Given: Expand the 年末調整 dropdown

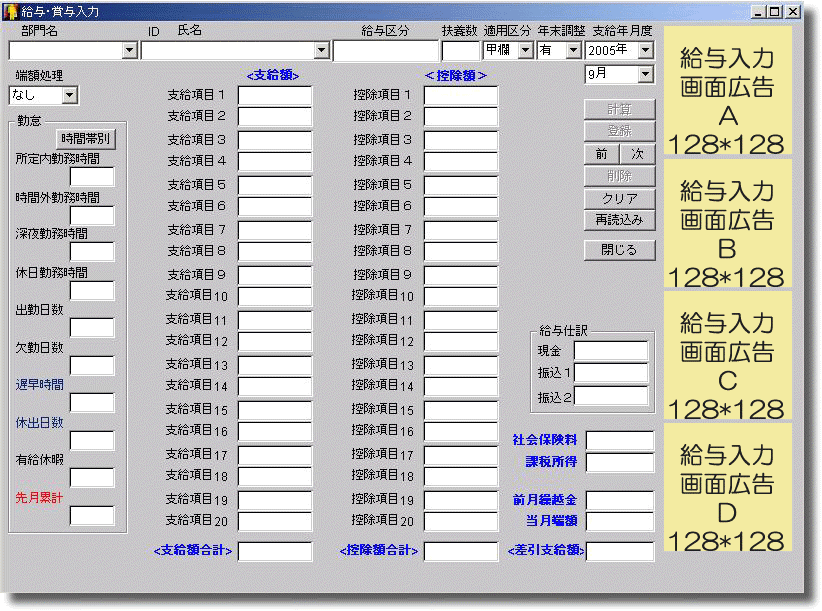Looking at the screenshot, I should [573, 49].
